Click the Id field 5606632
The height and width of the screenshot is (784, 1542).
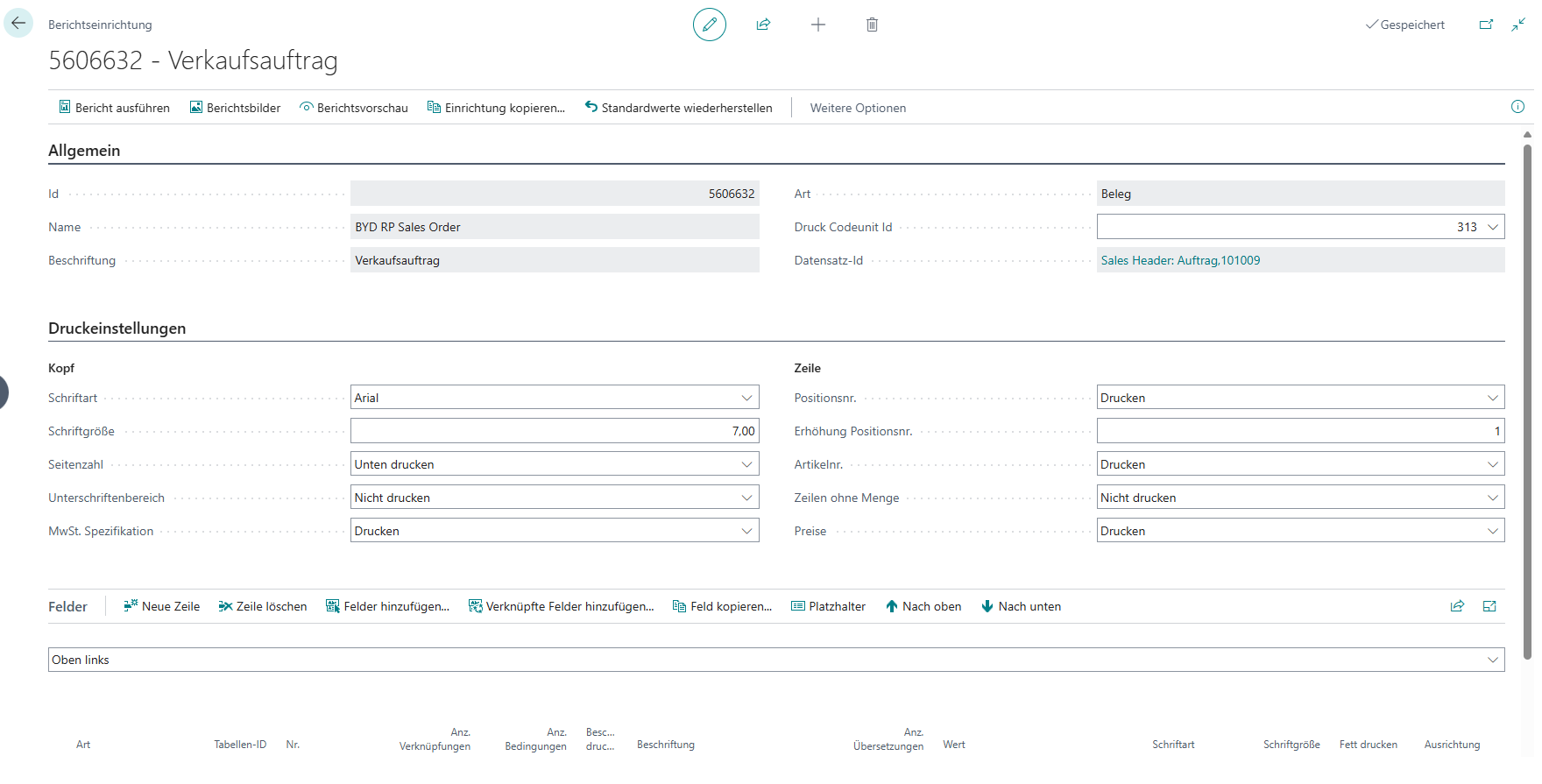pyautogui.click(x=555, y=194)
